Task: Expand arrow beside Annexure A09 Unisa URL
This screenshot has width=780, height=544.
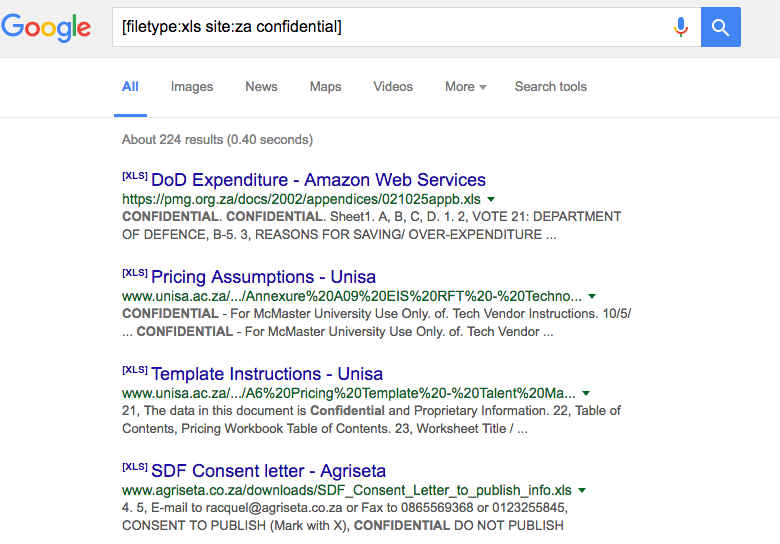Action: 592,296
